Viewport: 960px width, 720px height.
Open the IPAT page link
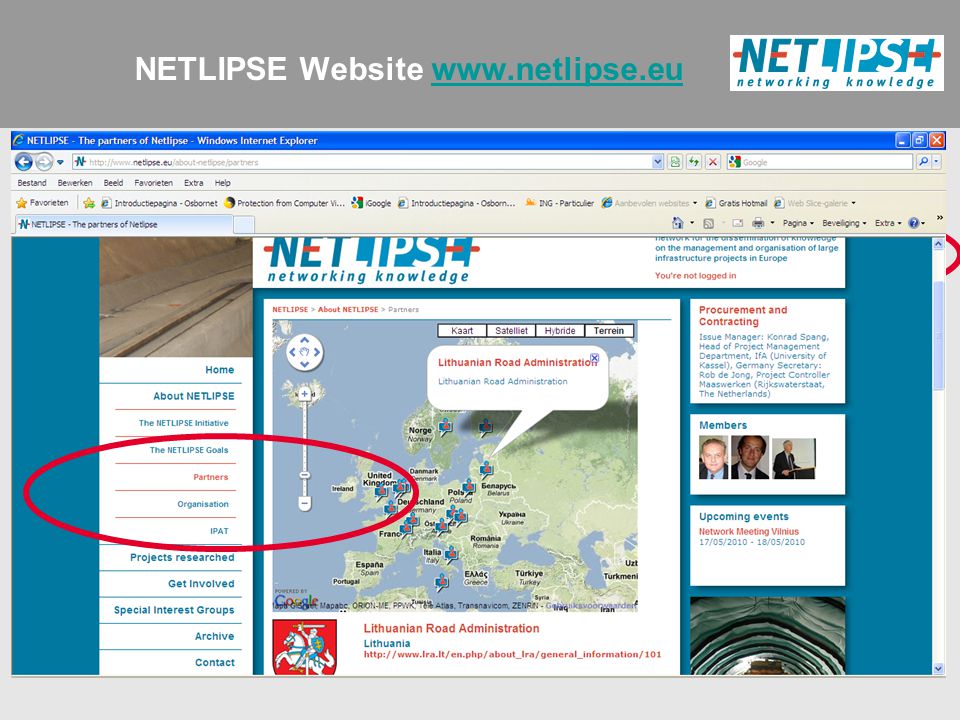pyautogui.click(x=219, y=531)
